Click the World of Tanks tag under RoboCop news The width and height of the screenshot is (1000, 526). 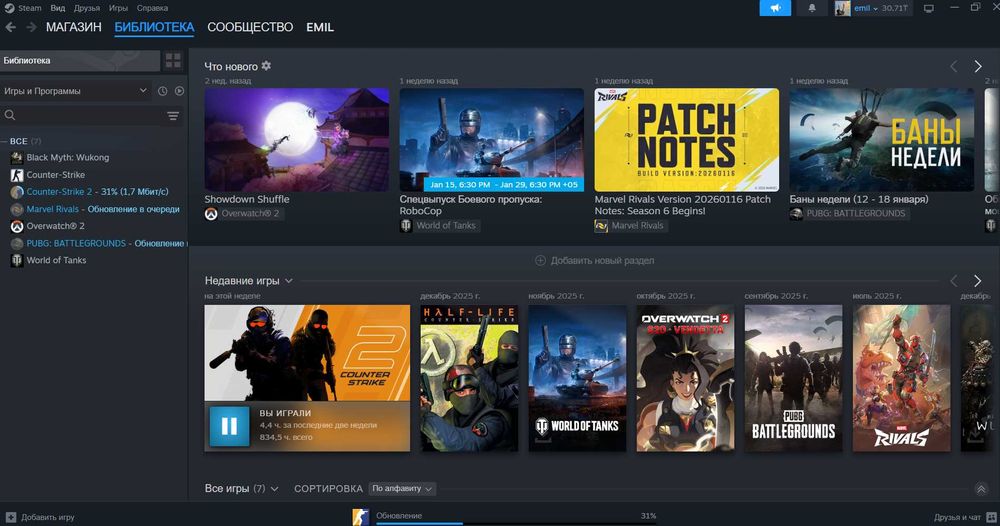pos(439,226)
